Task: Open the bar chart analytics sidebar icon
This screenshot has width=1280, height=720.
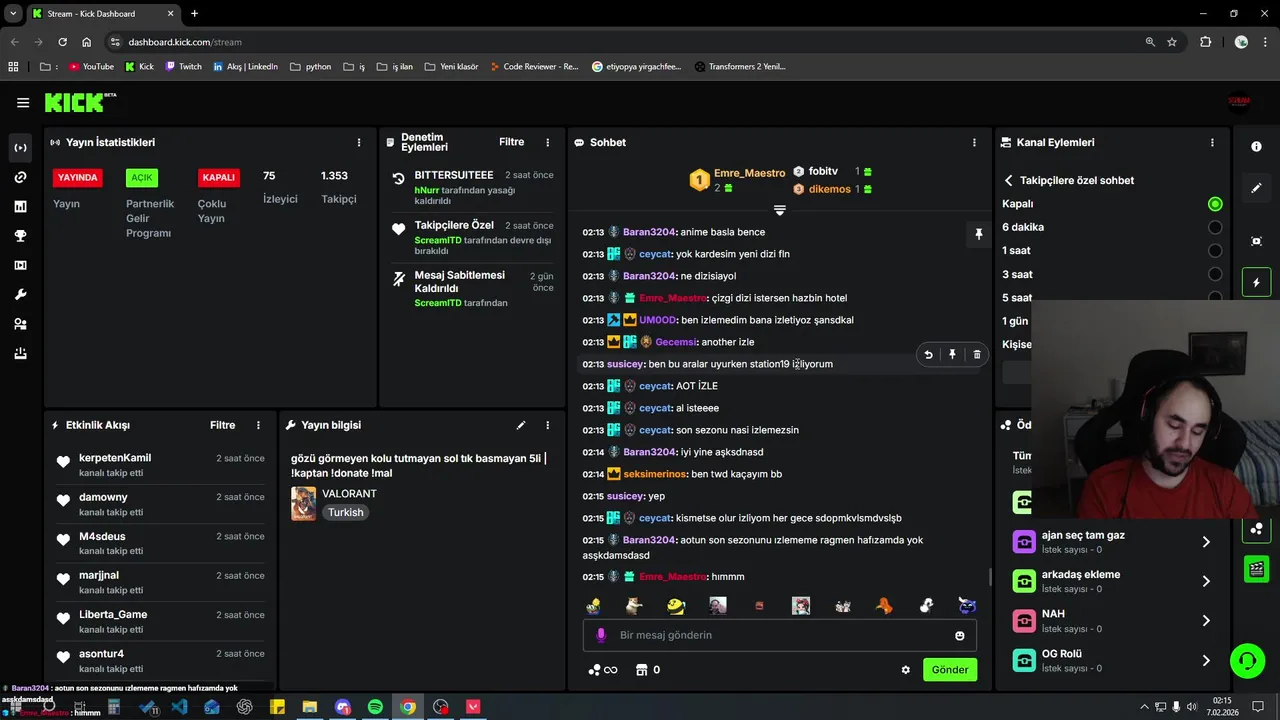Action: coord(20,207)
